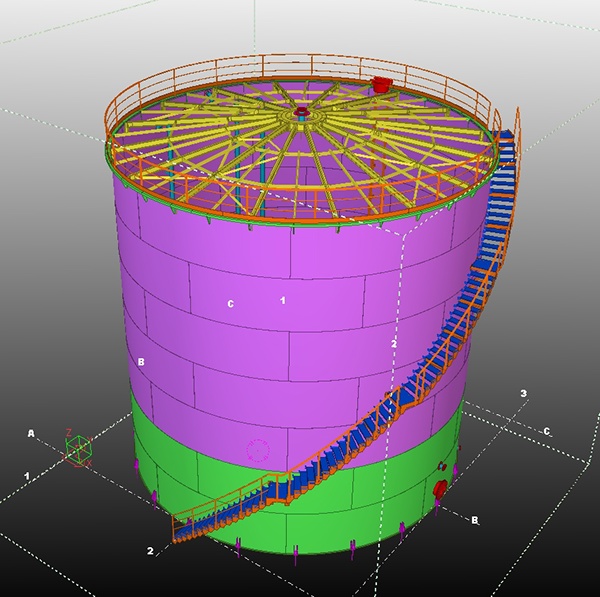Viewport: 600px width, 597px height.
Task: Click label C on the purple shell
Action: click(x=231, y=304)
